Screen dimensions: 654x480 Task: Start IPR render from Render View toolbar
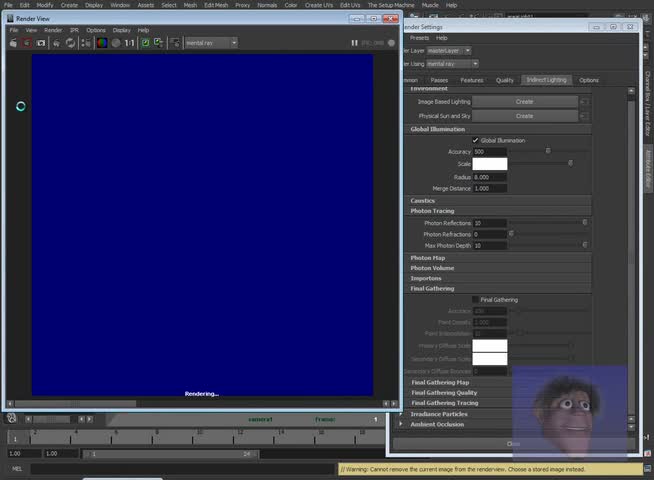pos(56,43)
